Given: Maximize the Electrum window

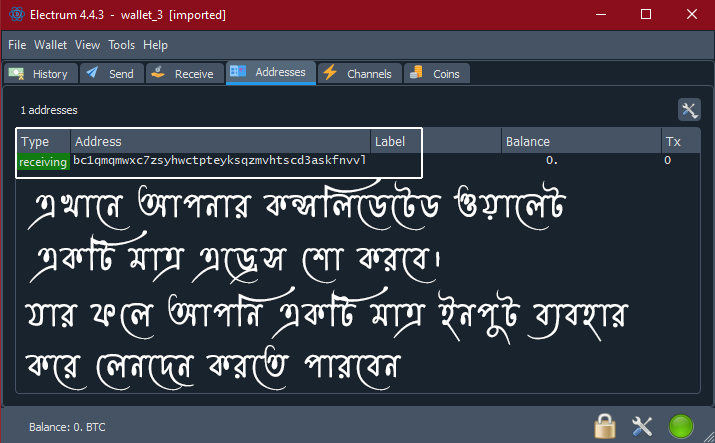Looking at the screenshot, I should (x=646, y=15).
